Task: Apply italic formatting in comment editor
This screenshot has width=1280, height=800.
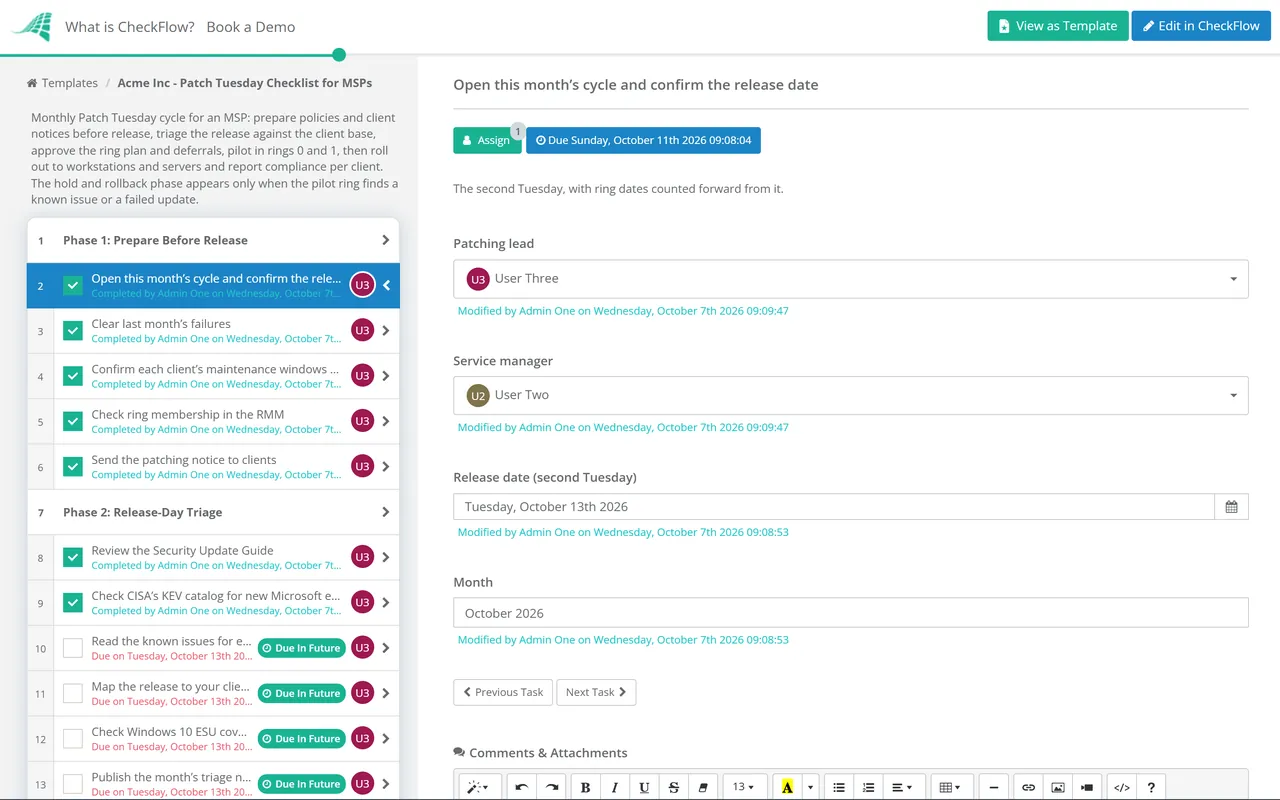Action: click(614, 787)
